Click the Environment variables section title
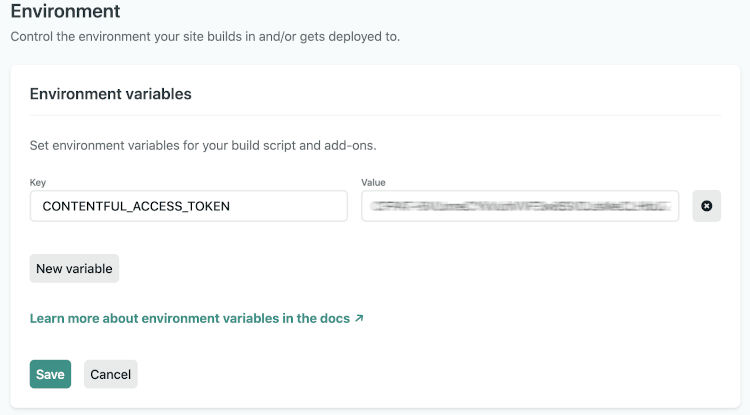 (110, 94)
